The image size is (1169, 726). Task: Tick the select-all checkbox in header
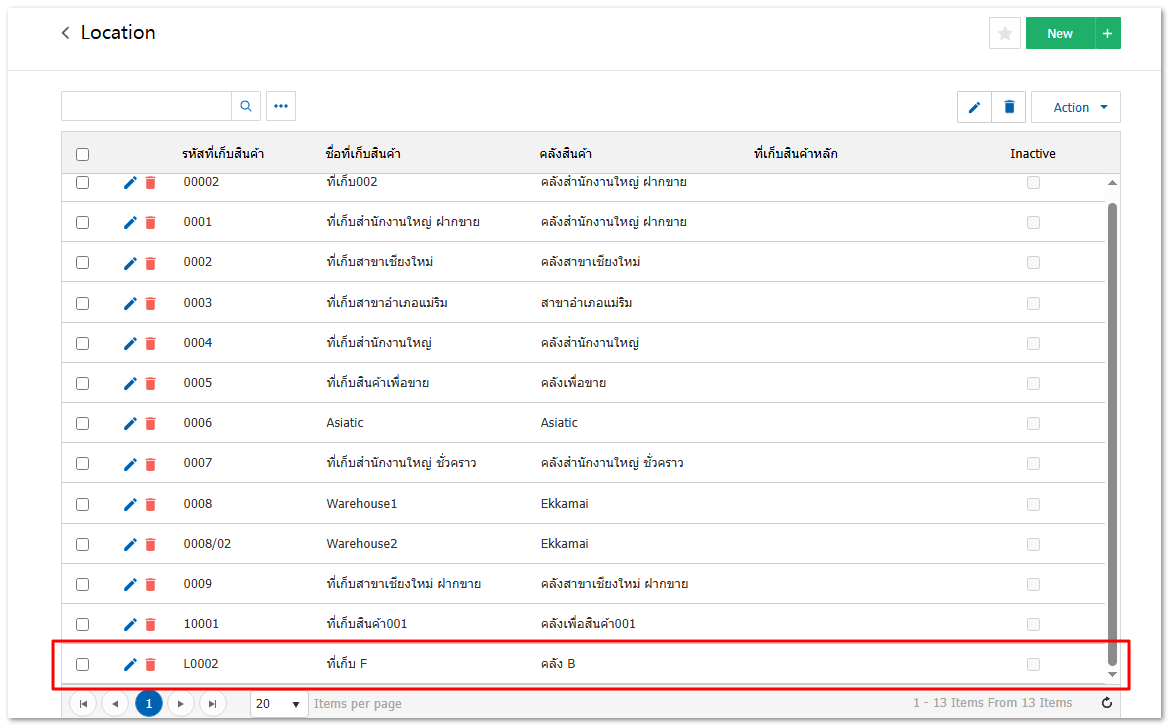(x=83, y=154)
